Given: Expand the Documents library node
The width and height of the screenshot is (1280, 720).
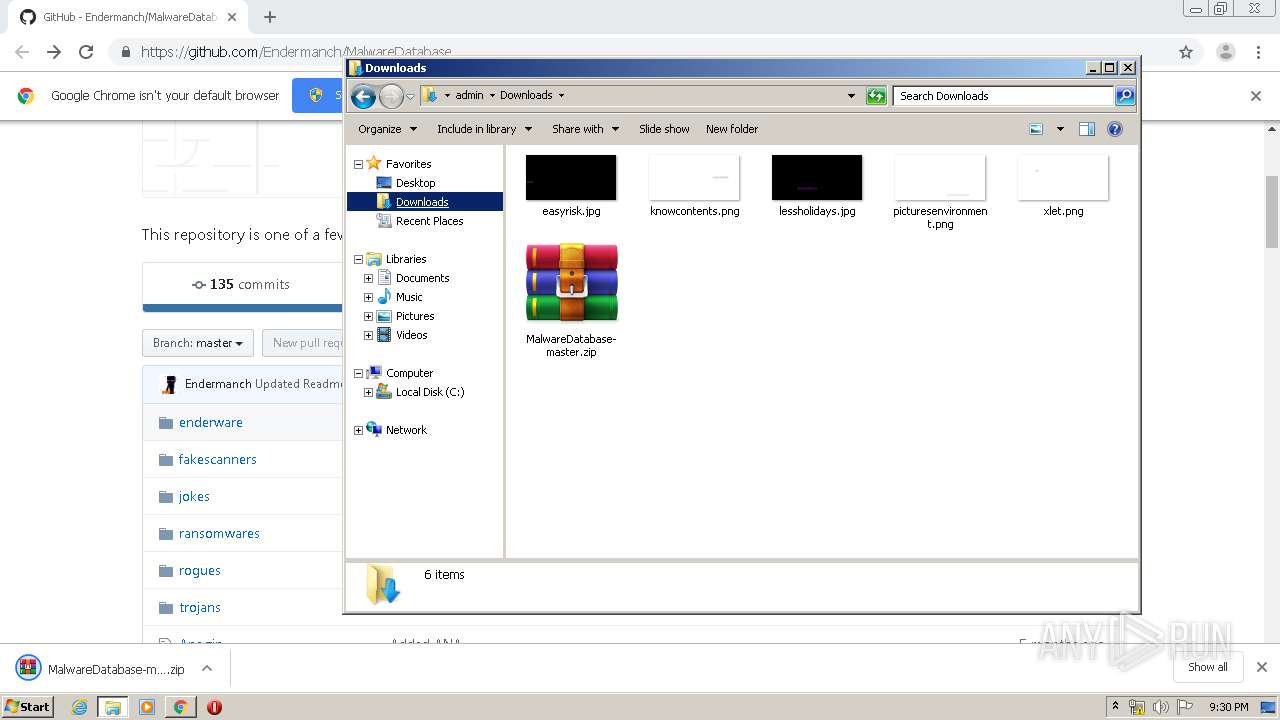Looking at the screenshot, I should tap(368, 278).
